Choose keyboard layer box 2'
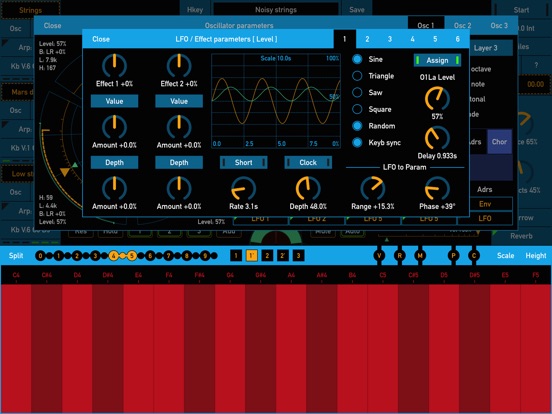552x414 pixels. (283, 256)
